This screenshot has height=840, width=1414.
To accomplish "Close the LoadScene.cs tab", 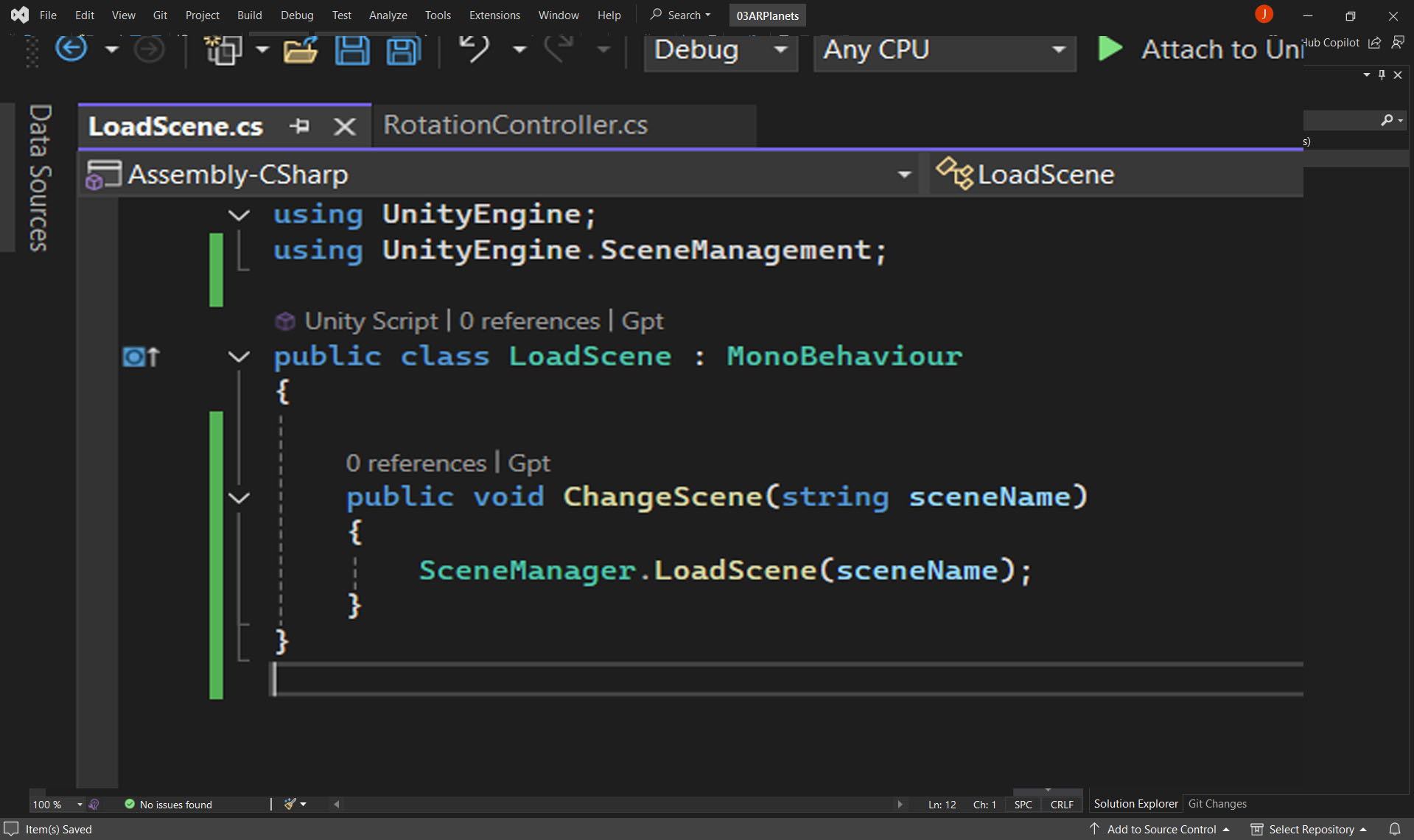I will [344, 126].
